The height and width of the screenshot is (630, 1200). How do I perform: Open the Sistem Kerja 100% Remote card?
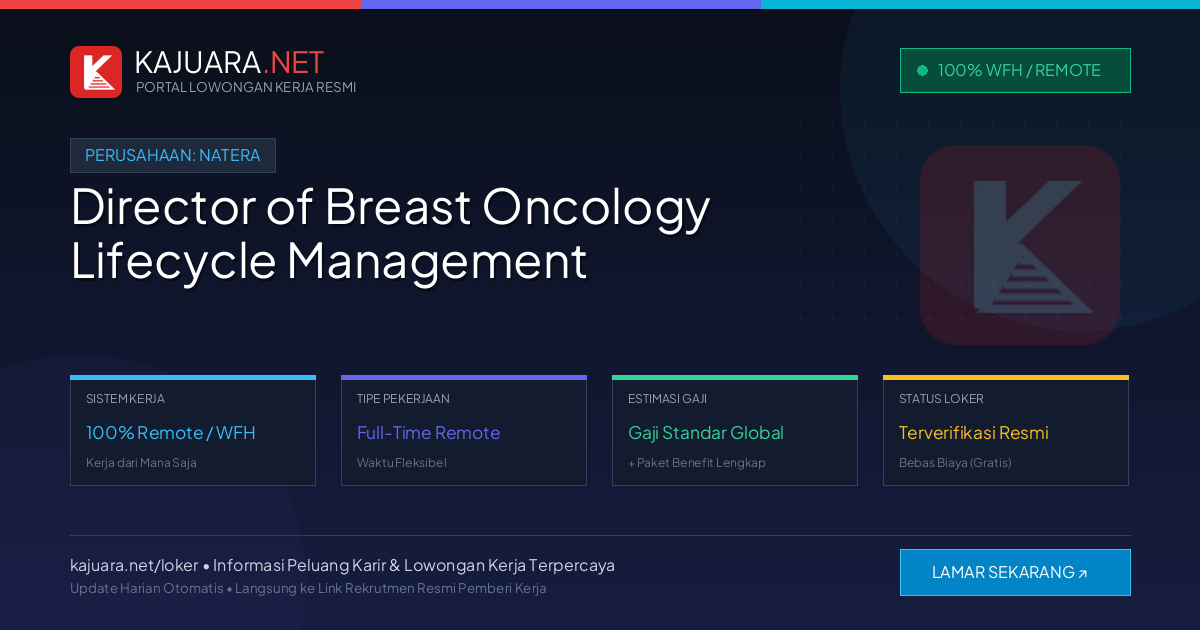(193, 431)
